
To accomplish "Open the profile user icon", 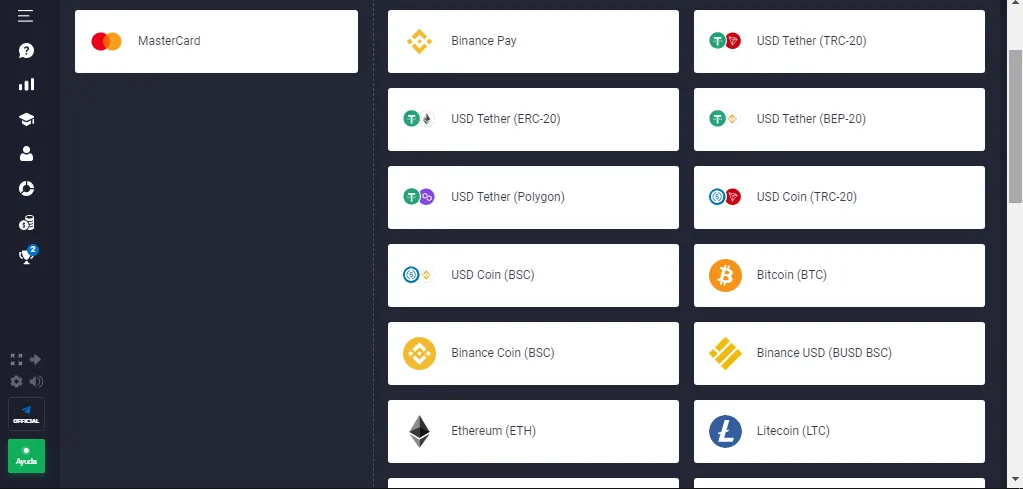I will pyautogui.click(x=26, y=154).
